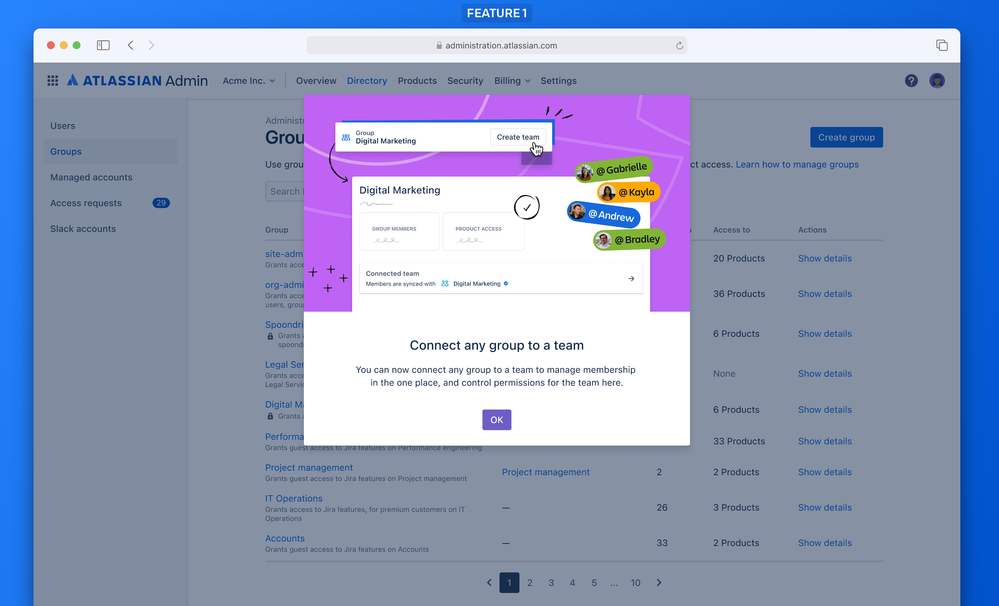Show details for 20 Products row
The width and height of the screenshot is (999, 606).
click(825, 258)
